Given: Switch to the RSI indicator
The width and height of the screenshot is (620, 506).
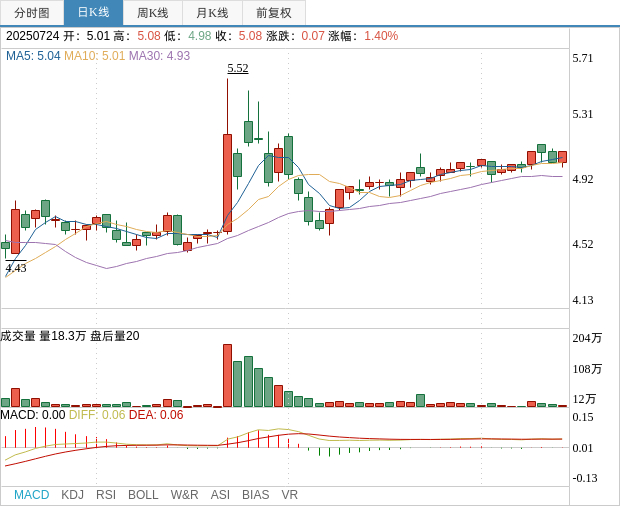Looking at the screenshot, I should [x=106, y=495].
